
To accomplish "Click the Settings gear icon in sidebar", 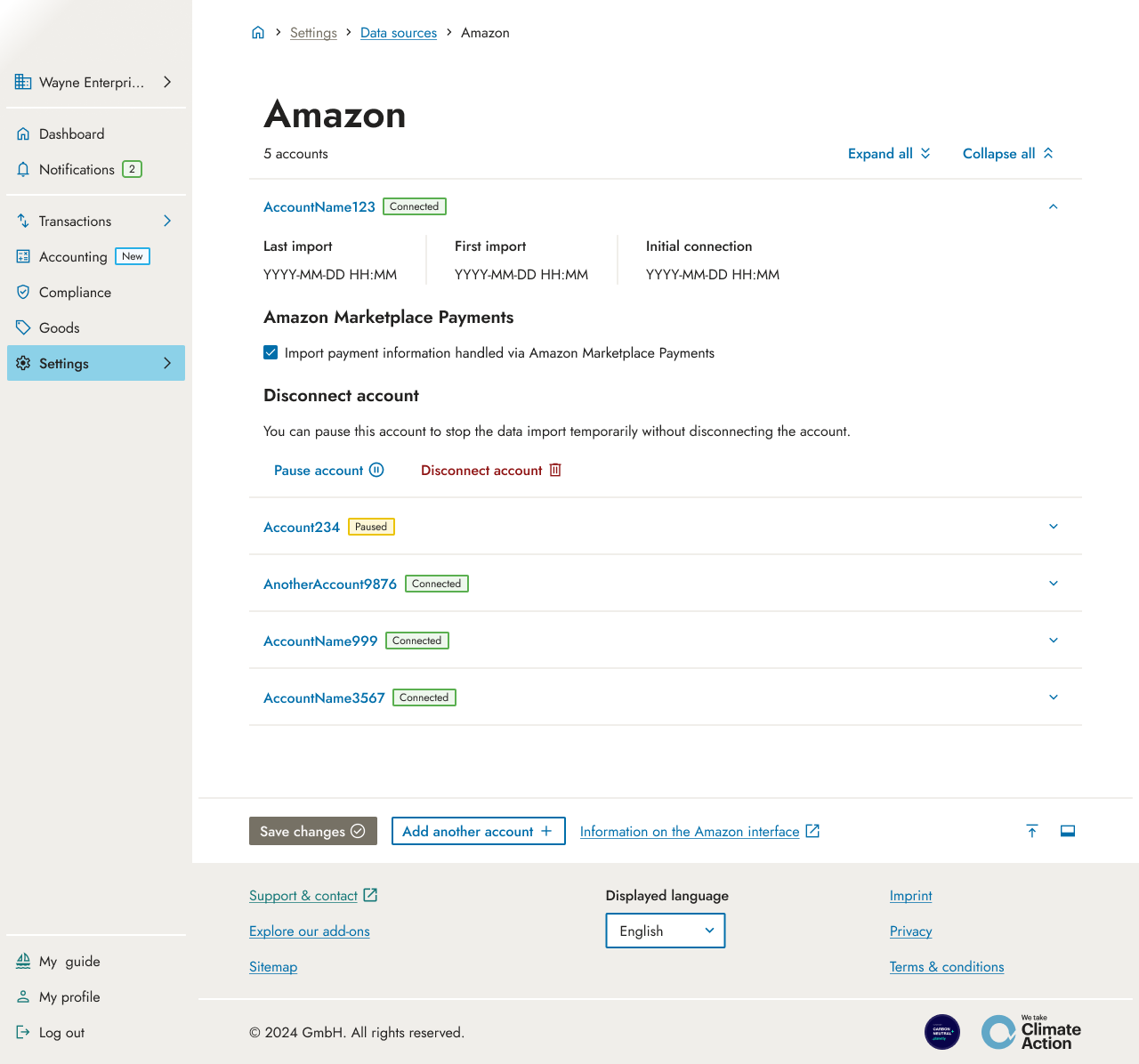I will (23, 363).
